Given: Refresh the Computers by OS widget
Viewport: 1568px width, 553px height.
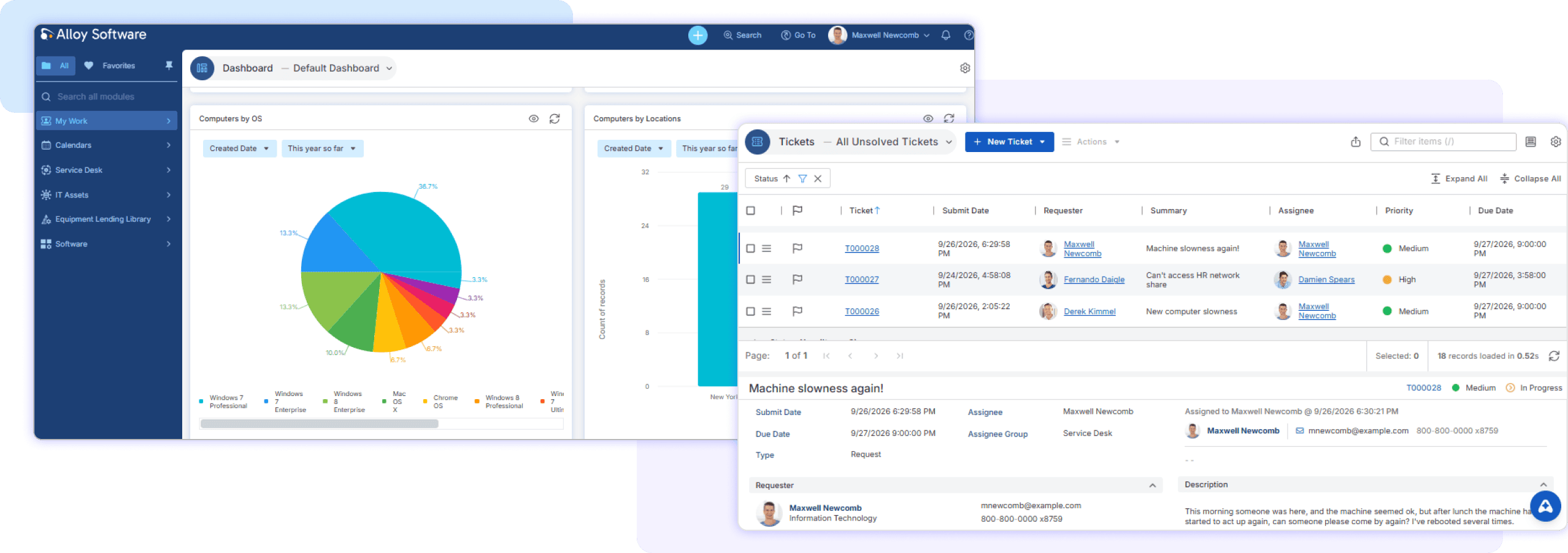Looking at the screenshot, I should click(x=555, y=119).
